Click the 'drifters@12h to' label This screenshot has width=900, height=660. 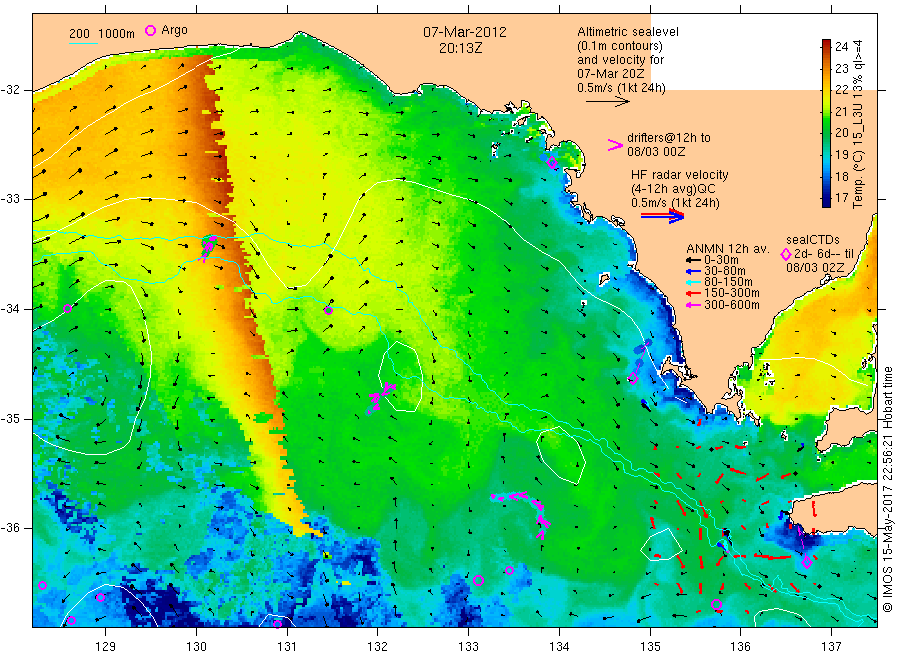point(669,138)
